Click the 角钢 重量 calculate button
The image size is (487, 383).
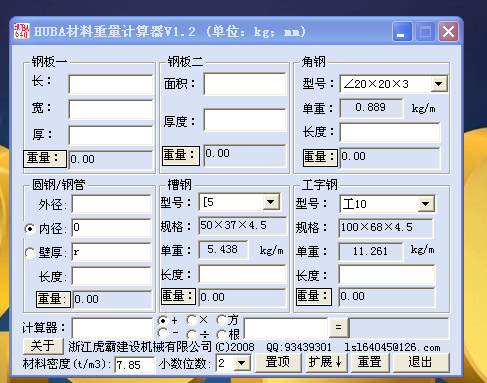coord(320,157)
